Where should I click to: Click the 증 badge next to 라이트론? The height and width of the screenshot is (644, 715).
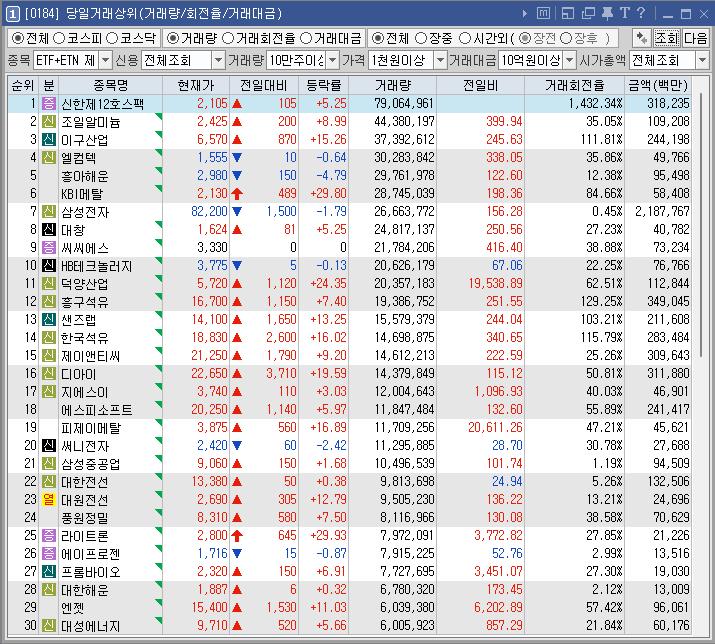[49, 535]
